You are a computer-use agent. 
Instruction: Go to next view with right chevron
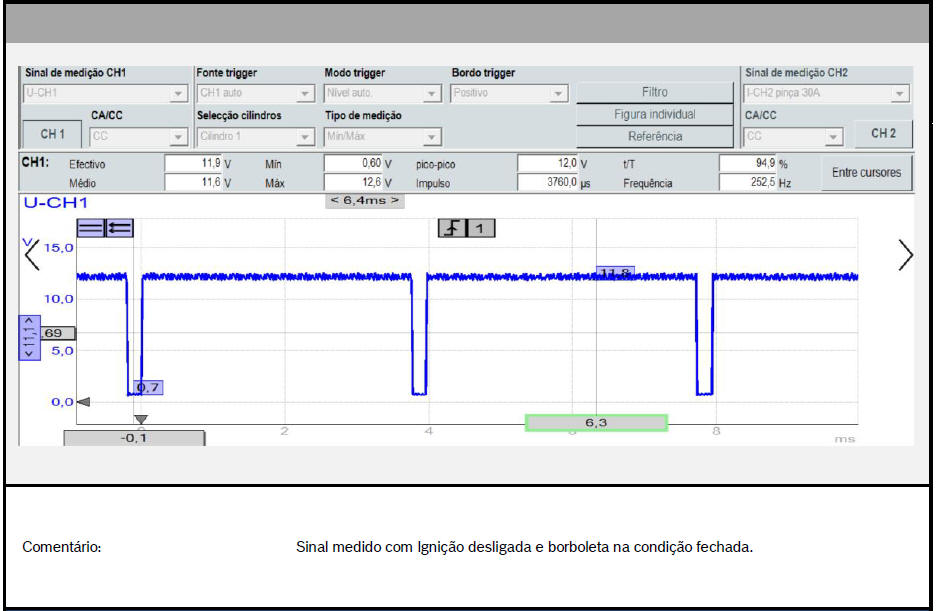905,256
